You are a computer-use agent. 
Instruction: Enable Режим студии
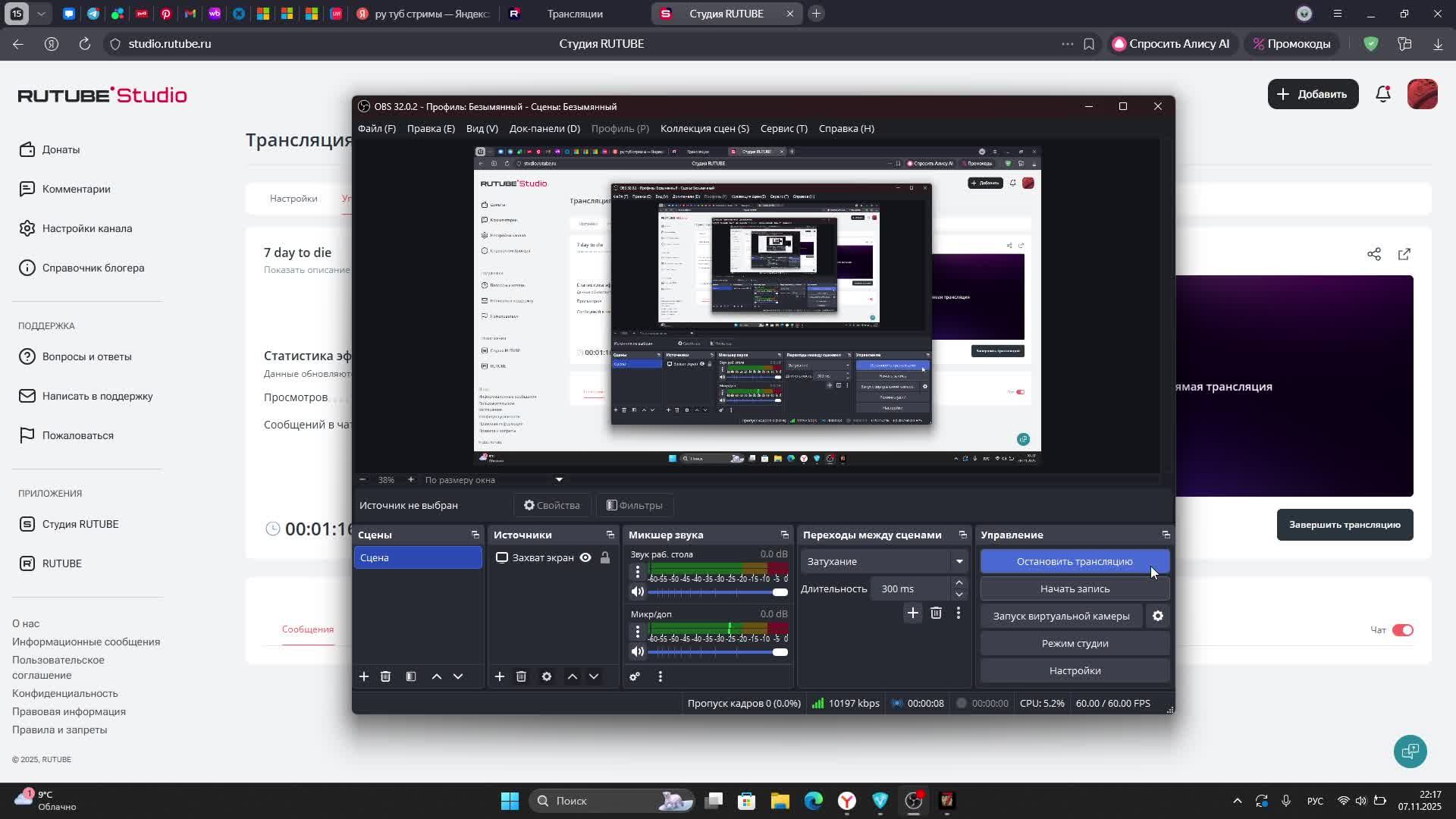tap(1075, 643)
